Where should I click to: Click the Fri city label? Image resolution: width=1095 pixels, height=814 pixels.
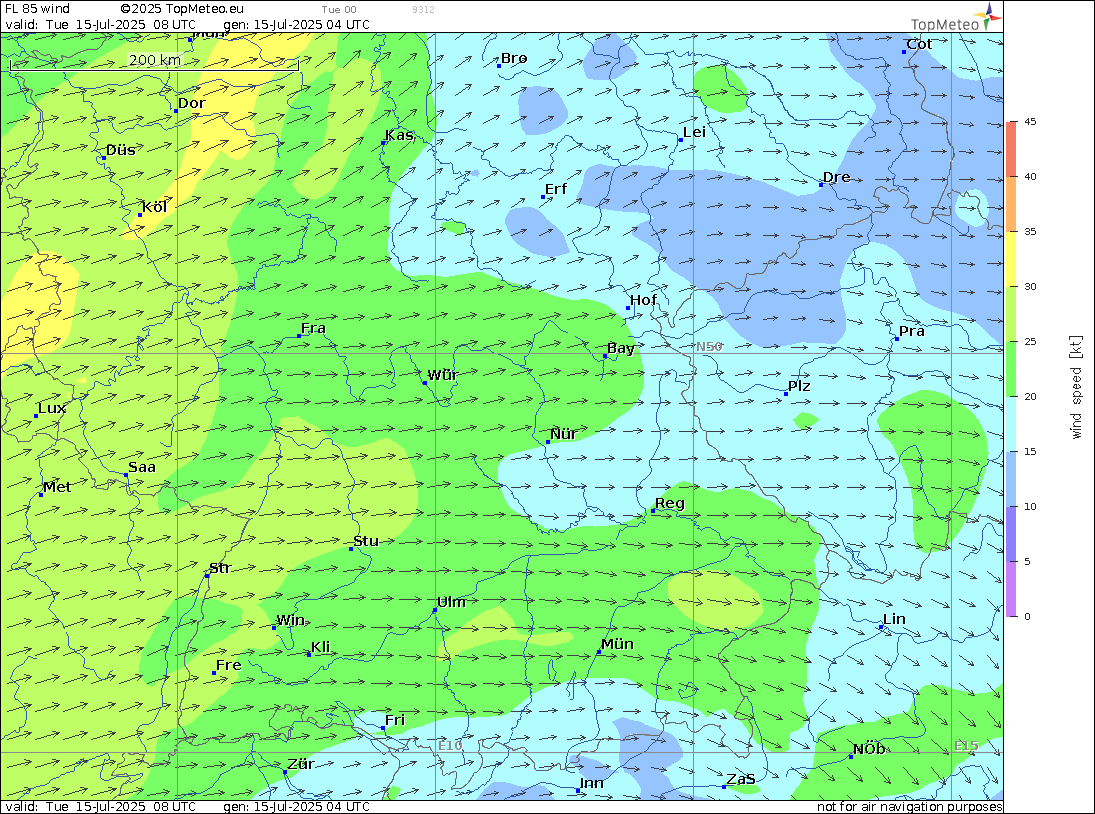395,720
